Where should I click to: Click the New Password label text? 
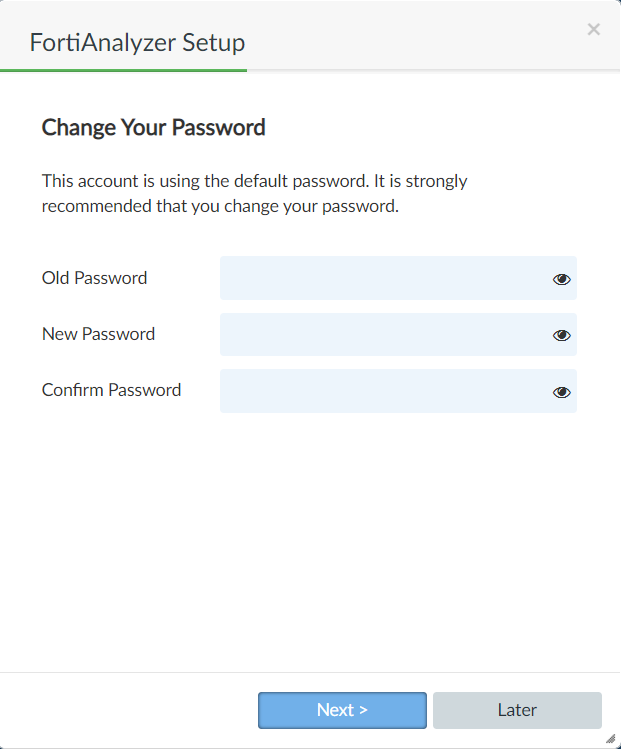pos(98,334)
